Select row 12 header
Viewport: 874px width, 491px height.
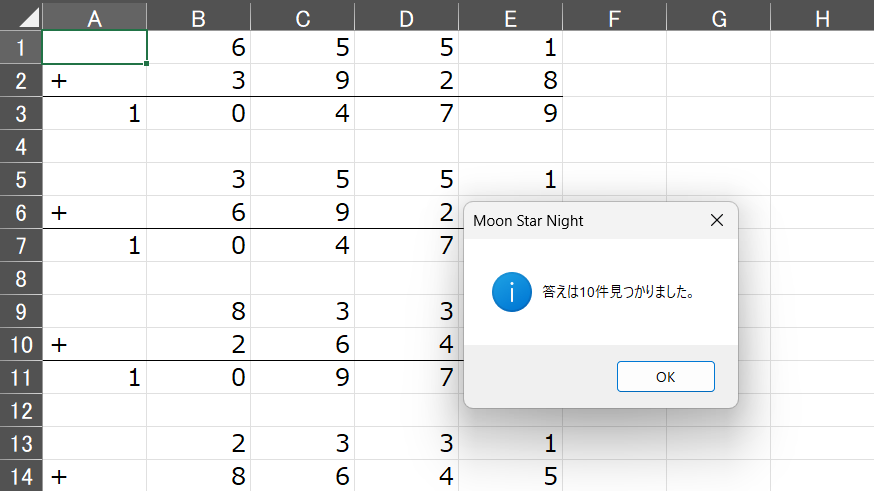pos(21,411)
